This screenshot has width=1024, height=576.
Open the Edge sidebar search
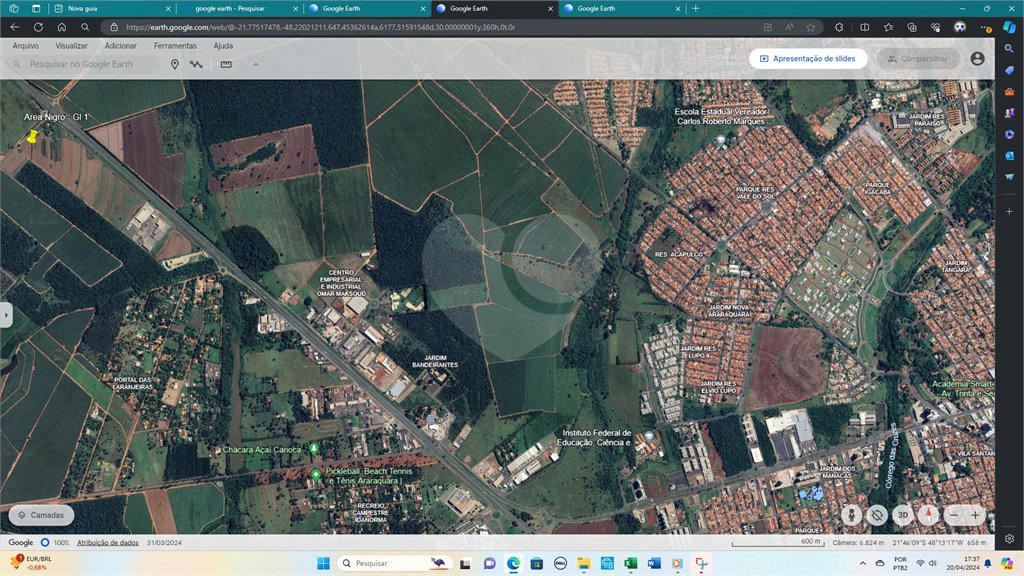pyautogui.click(x=1010, y=48)
